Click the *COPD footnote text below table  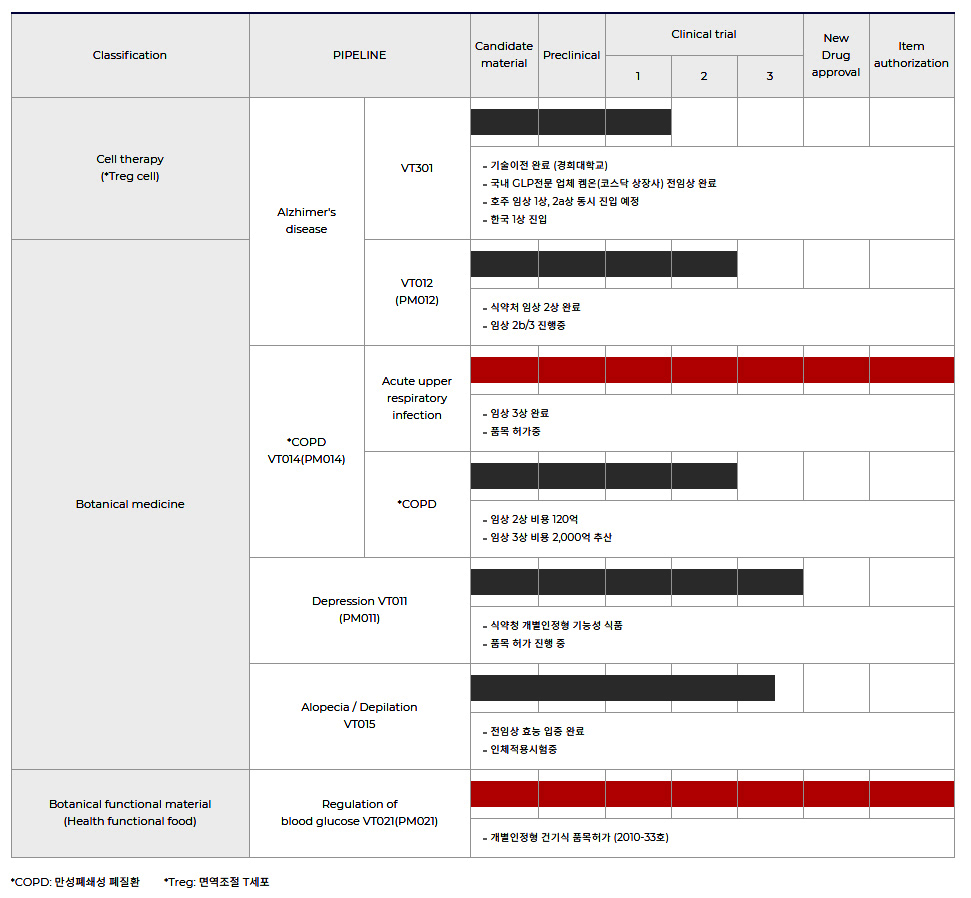[x=75, y=882]
